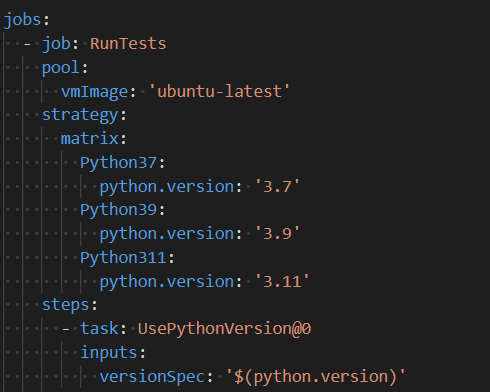Click the 'vmImage' key
The height and width of the screenshot is (392, 490).
[94, 92]
